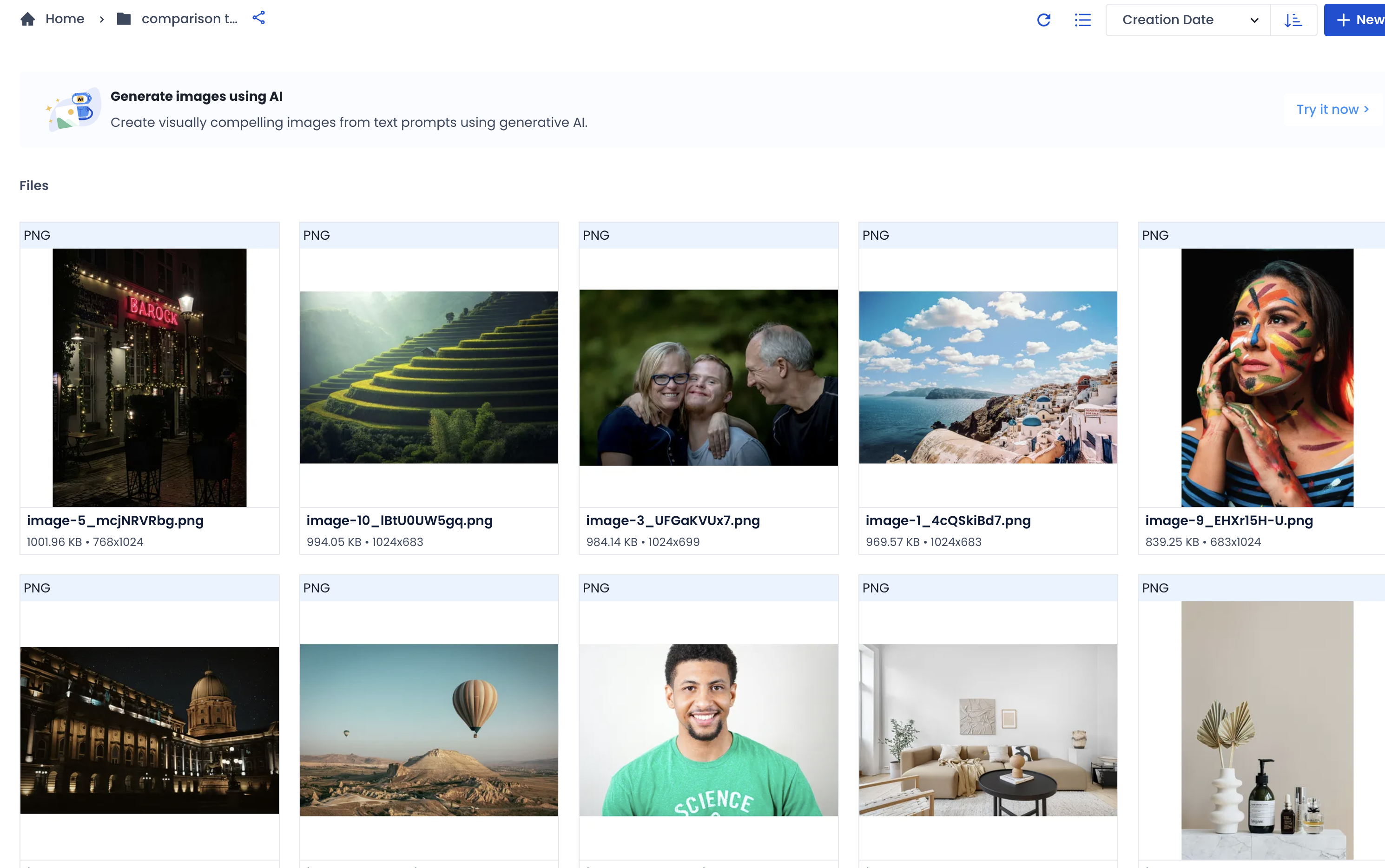Open image-9_EHXr15H-U.png via its filename
Image resolution: width=1385 pixels, height=868 pixels.
click(1228, 521)
